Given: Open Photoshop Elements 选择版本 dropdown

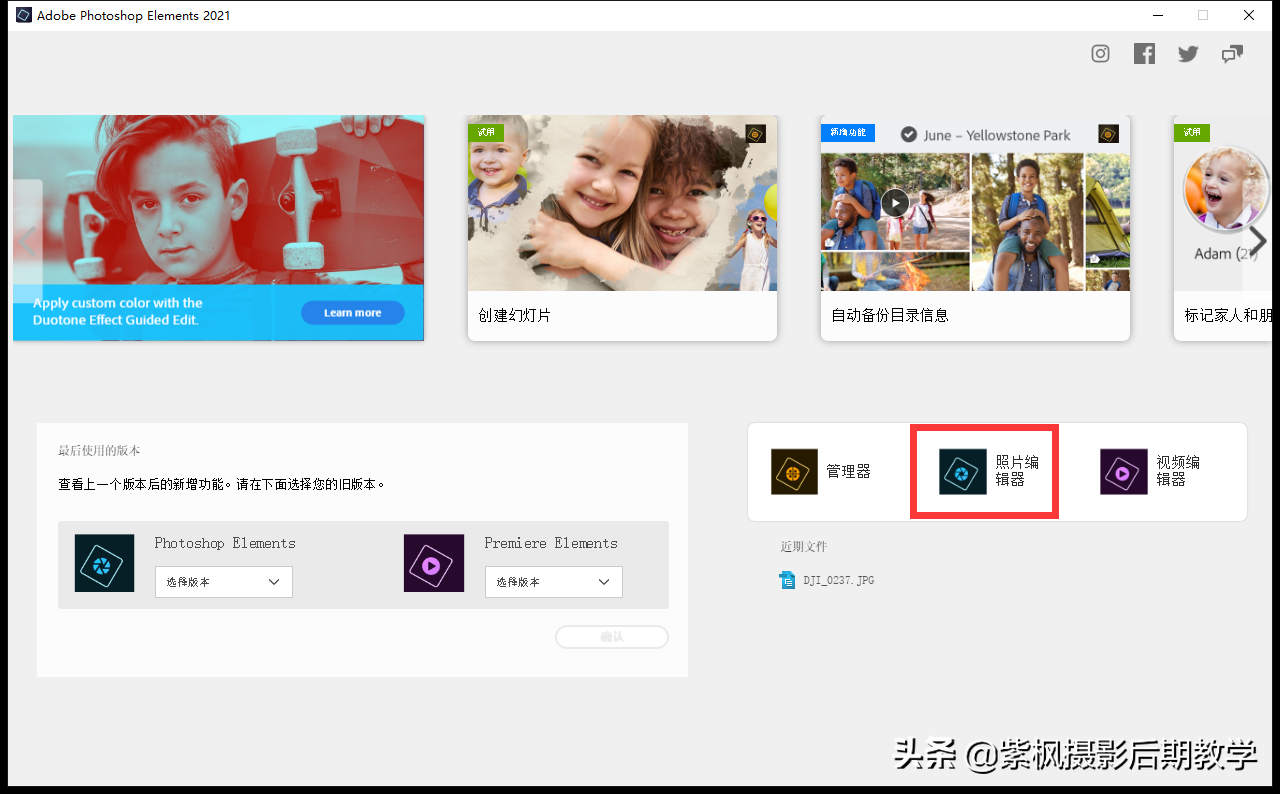Looking at the screenshot, I should (x=224, y=582).
